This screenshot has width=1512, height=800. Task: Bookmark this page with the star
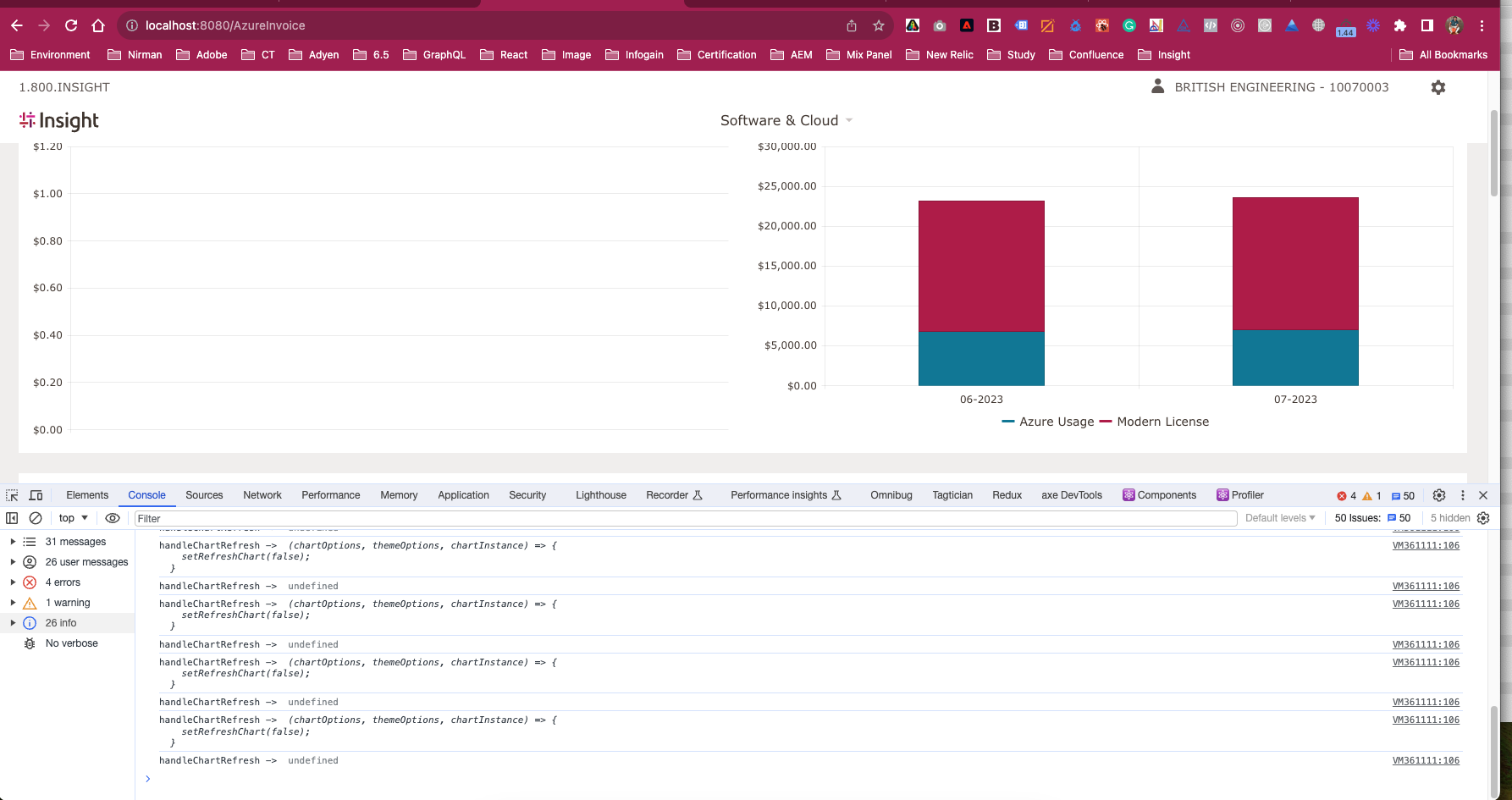click(879, 25)
